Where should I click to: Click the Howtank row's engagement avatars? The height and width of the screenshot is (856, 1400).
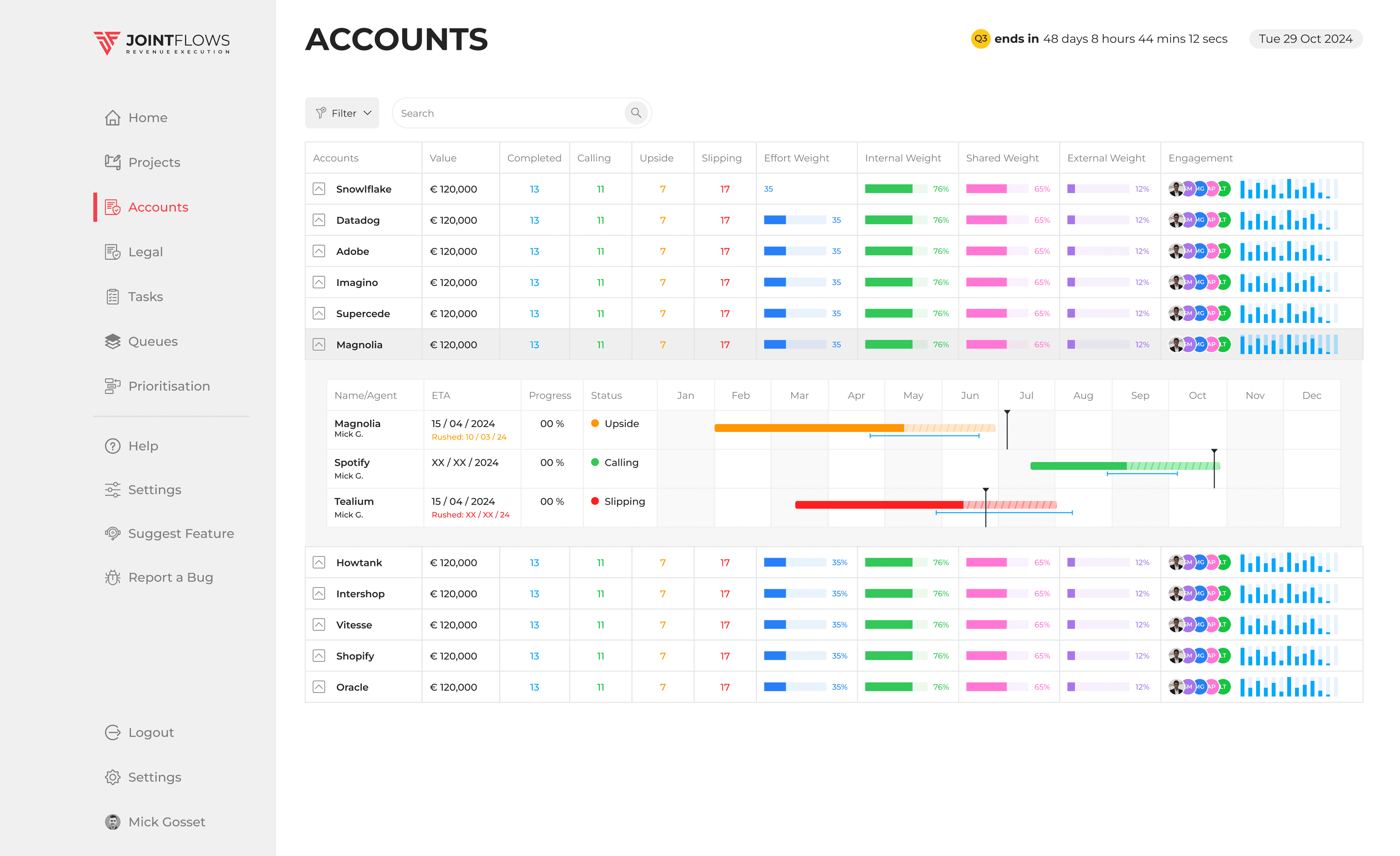click(1199, 563)
